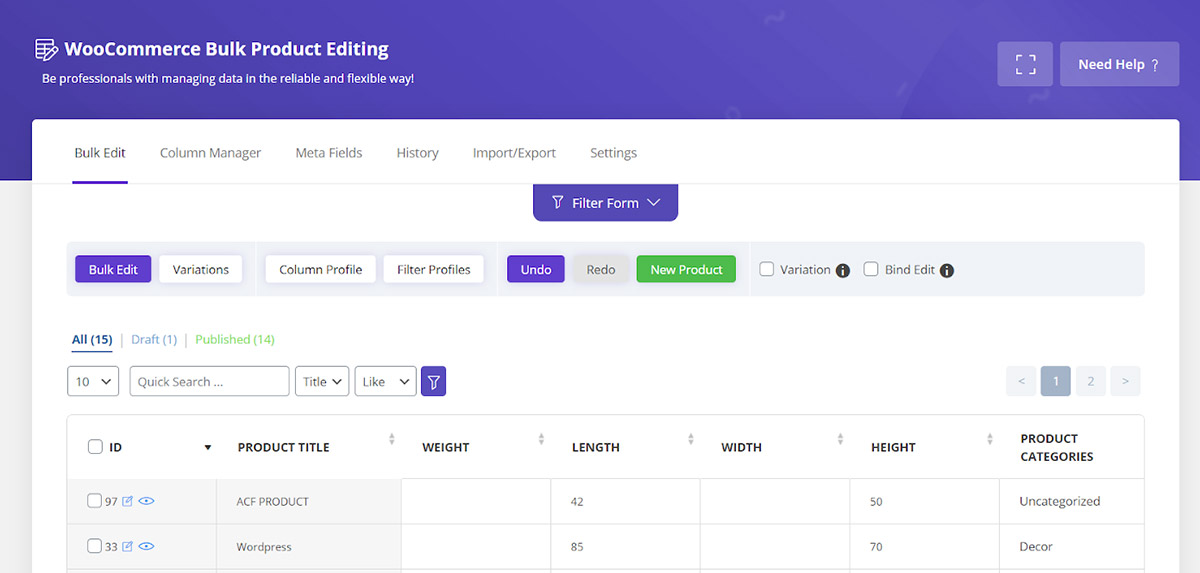Go to previous page arrow
The image size is (1200, 573).
coord(1021,381)
